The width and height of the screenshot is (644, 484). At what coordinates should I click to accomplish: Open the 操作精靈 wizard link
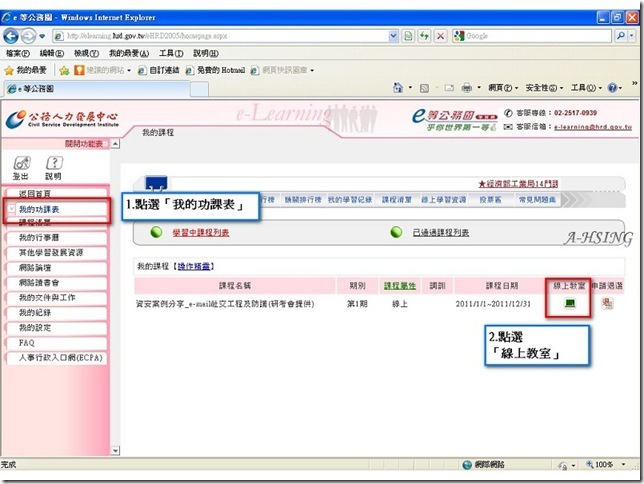tap(194, 267)
